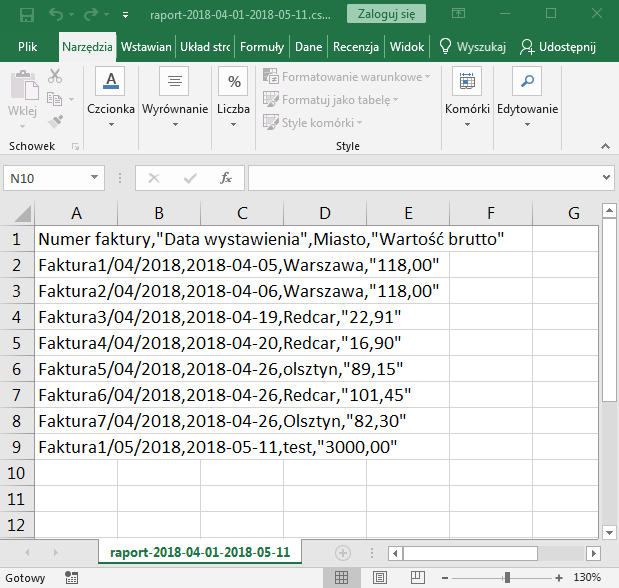Click the Format Painter brush icon
The height and width of the screenshot is (588, 619).
tap(55, 122)
